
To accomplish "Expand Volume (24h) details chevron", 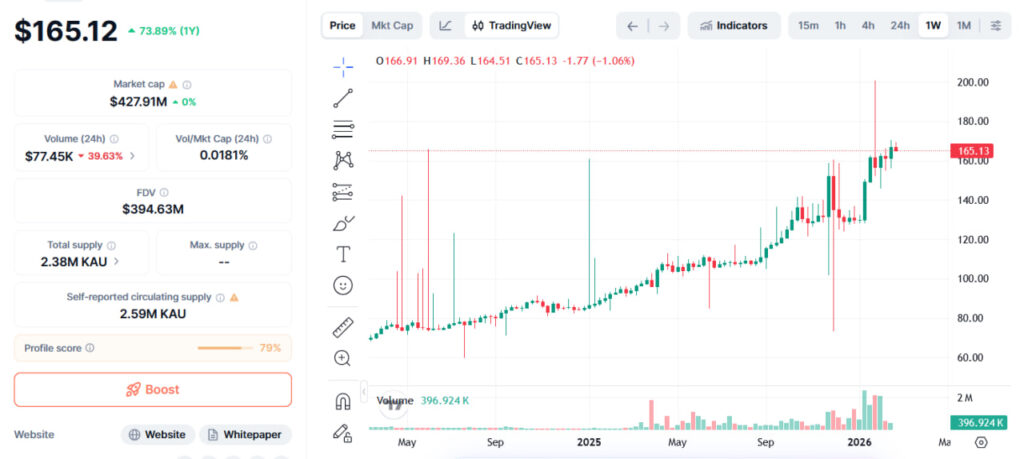I will point(133,156).
